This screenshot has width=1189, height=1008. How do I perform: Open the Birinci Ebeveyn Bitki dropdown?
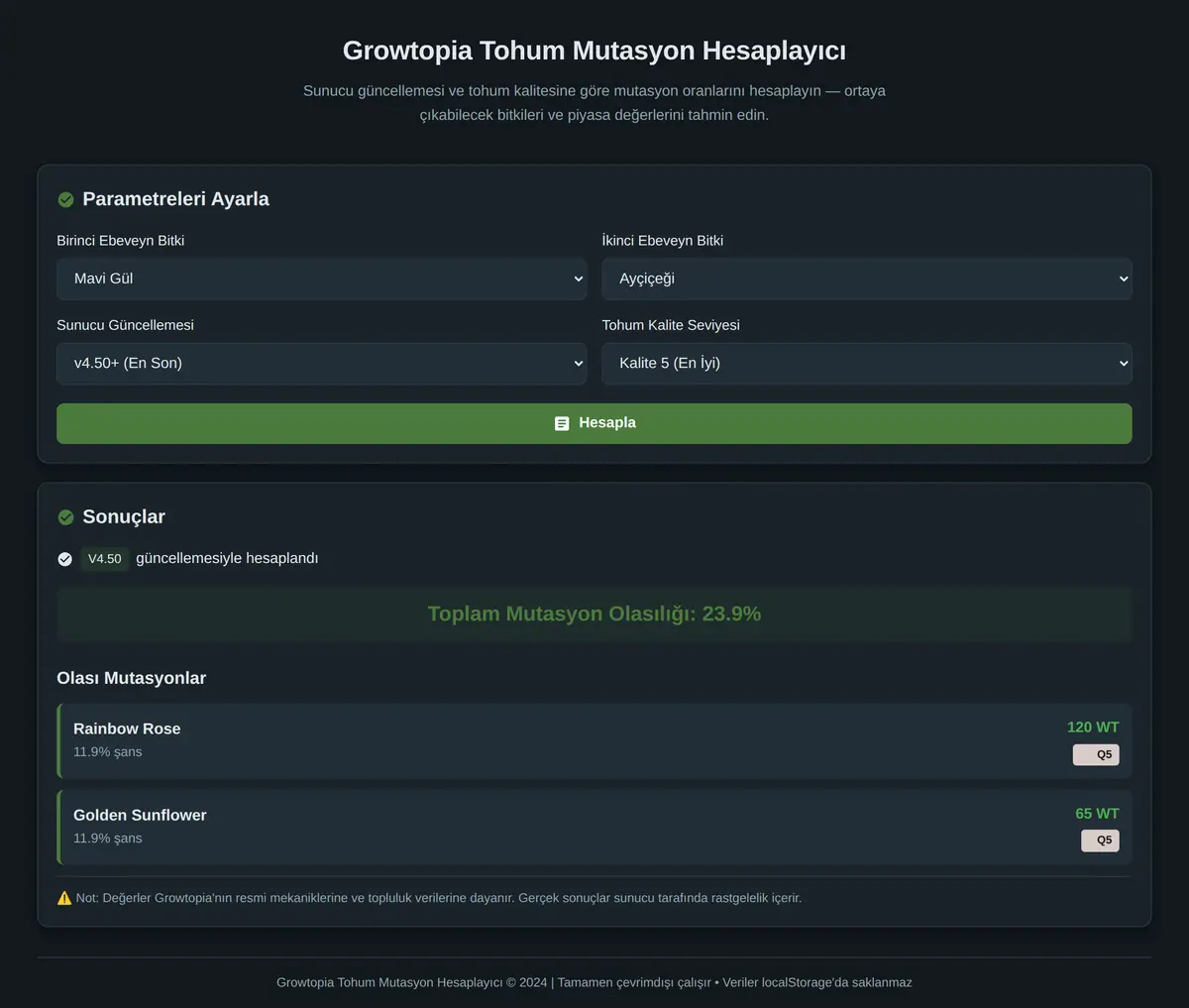[x=322, y=279]
